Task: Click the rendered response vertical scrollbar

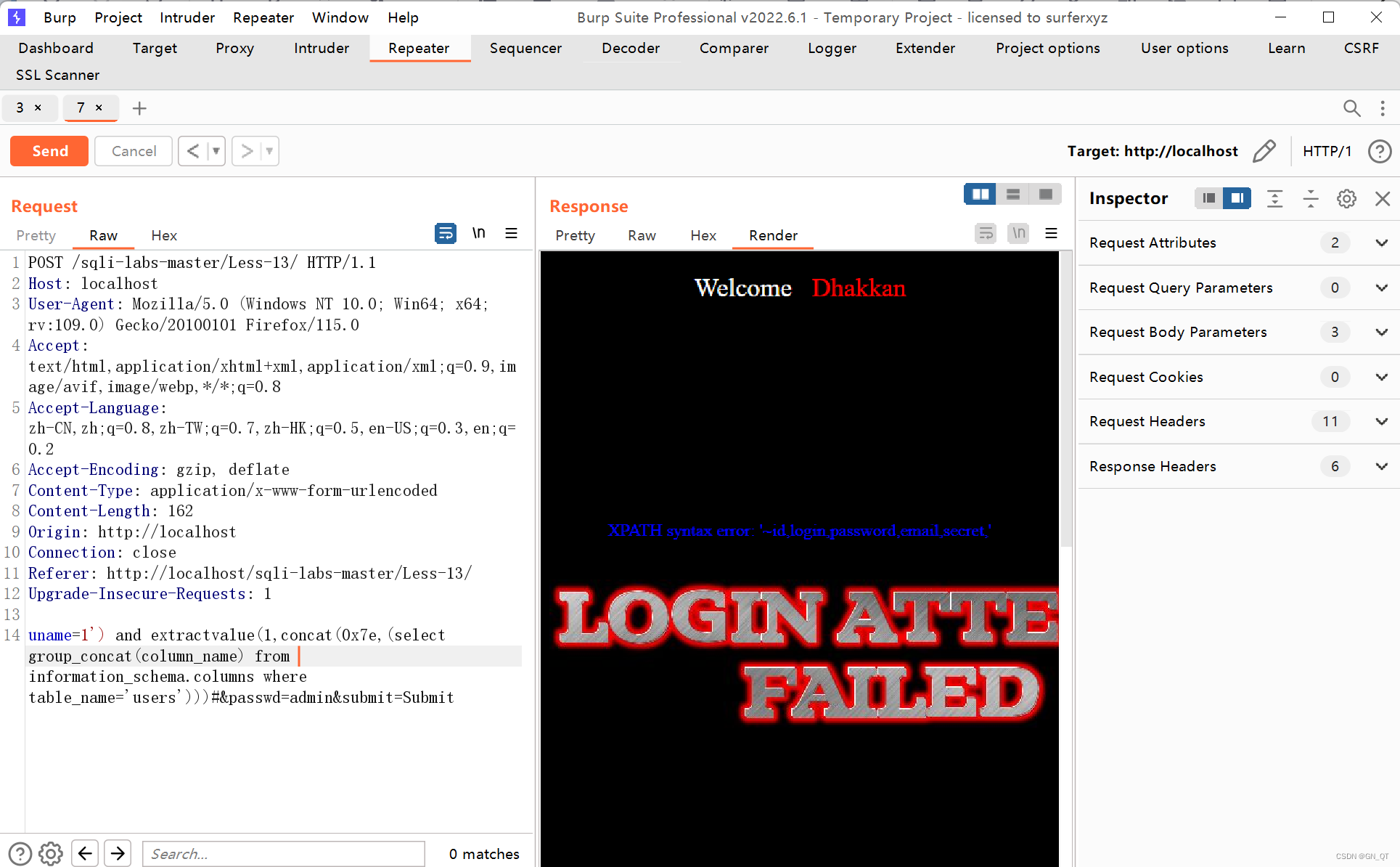Action: (x=1065, y=399)
